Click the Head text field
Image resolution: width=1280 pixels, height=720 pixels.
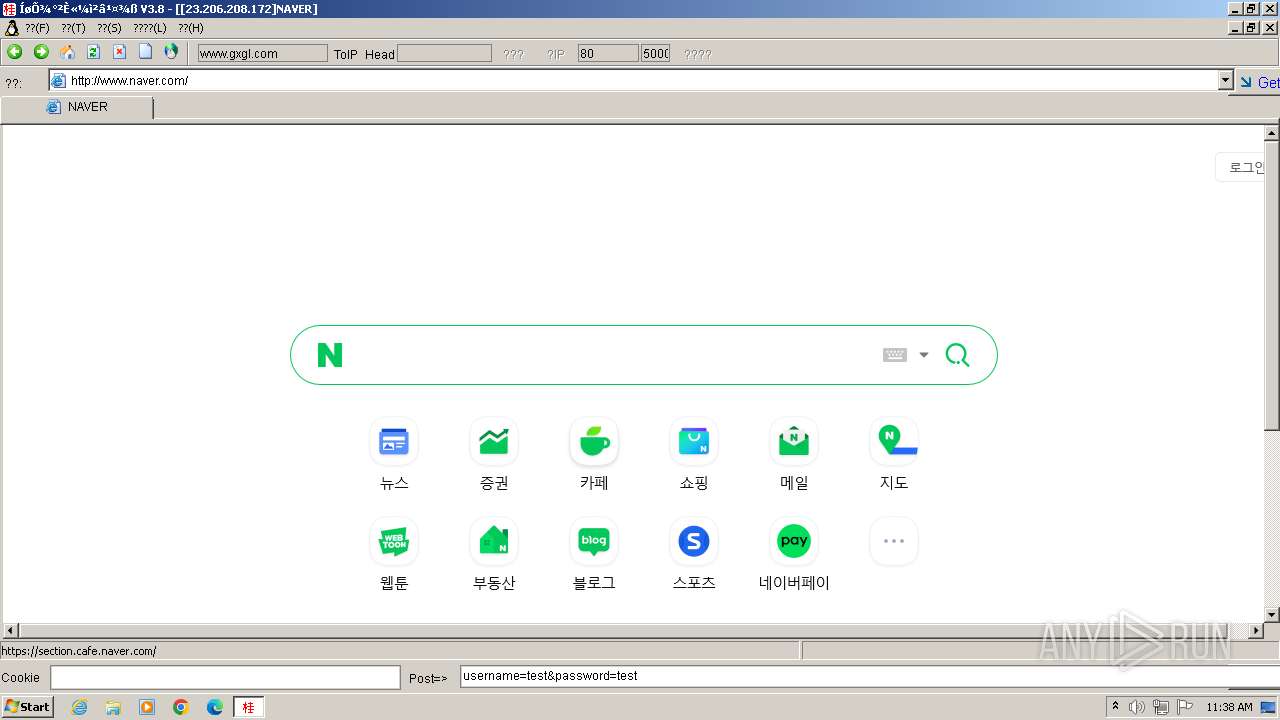pos(444,53)
